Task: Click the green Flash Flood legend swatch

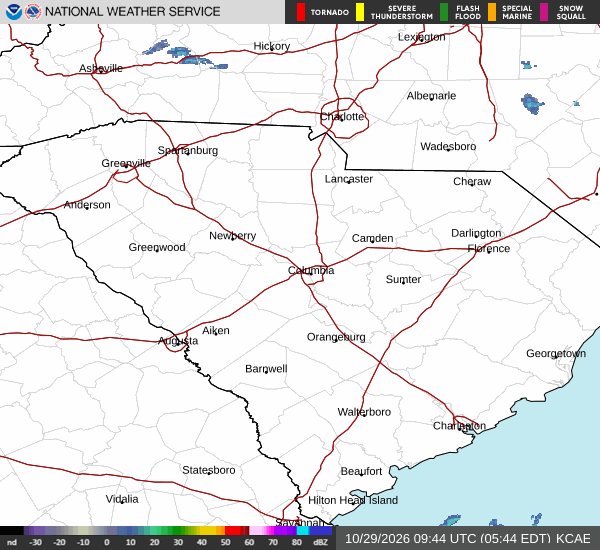Action: pos(444,12)
